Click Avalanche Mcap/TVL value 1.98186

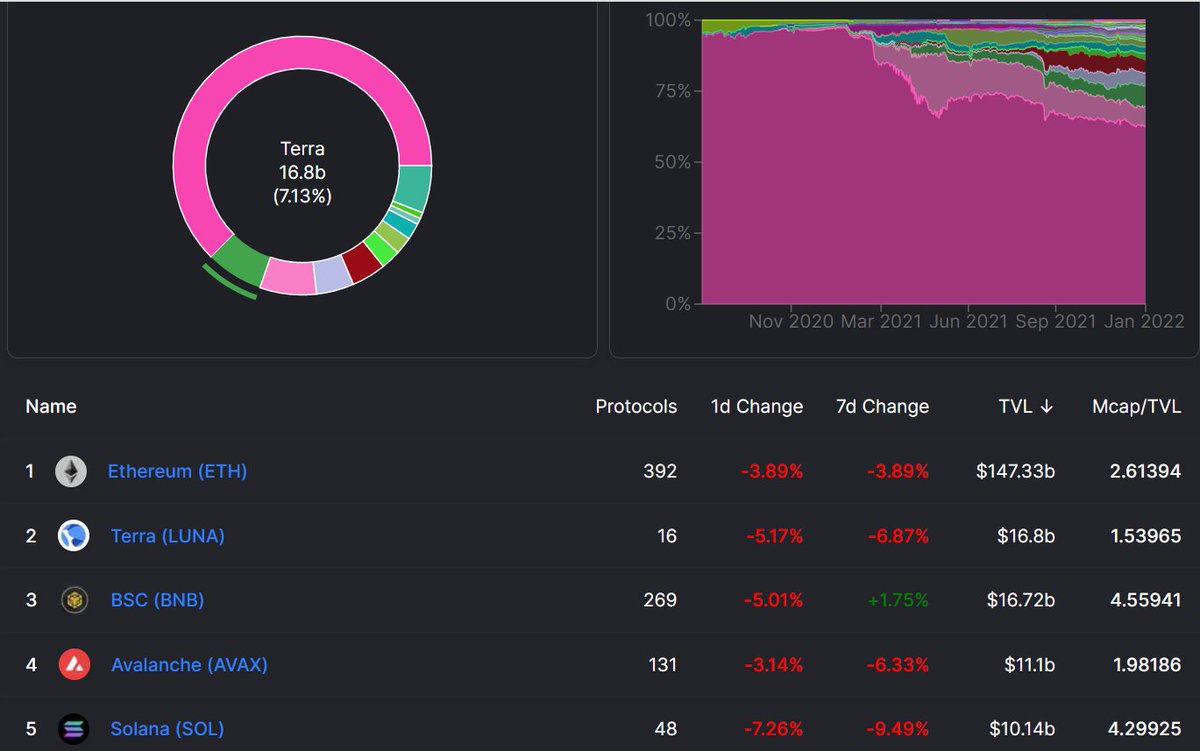[x=1145, y=664]
